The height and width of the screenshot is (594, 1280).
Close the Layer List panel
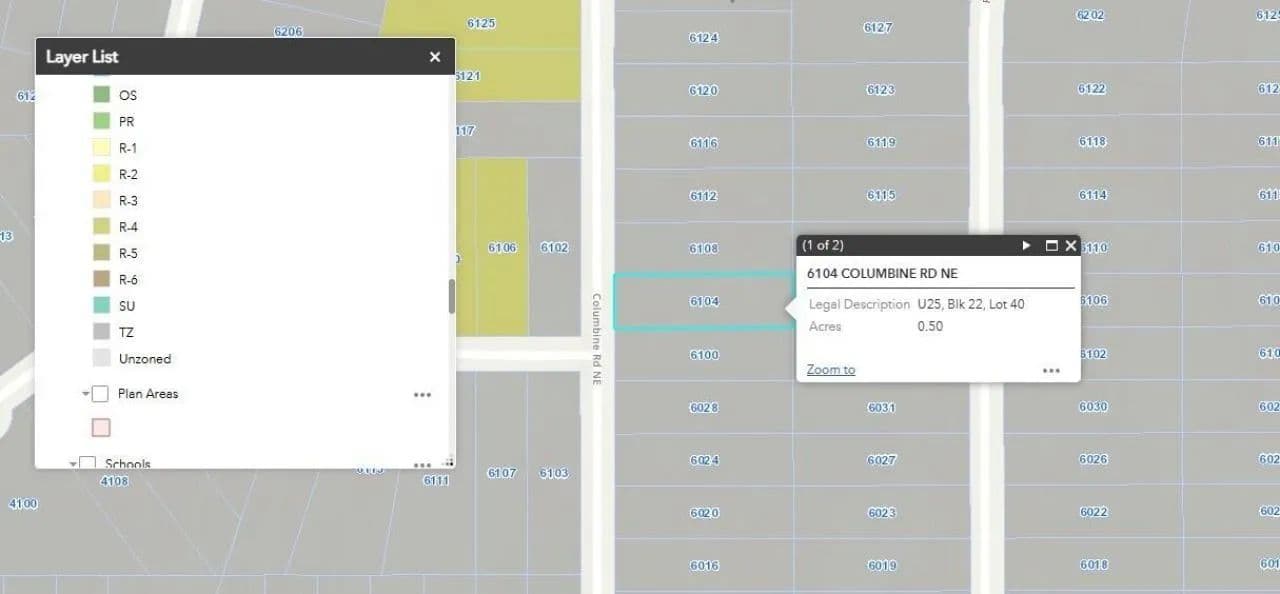coord(434,57)
